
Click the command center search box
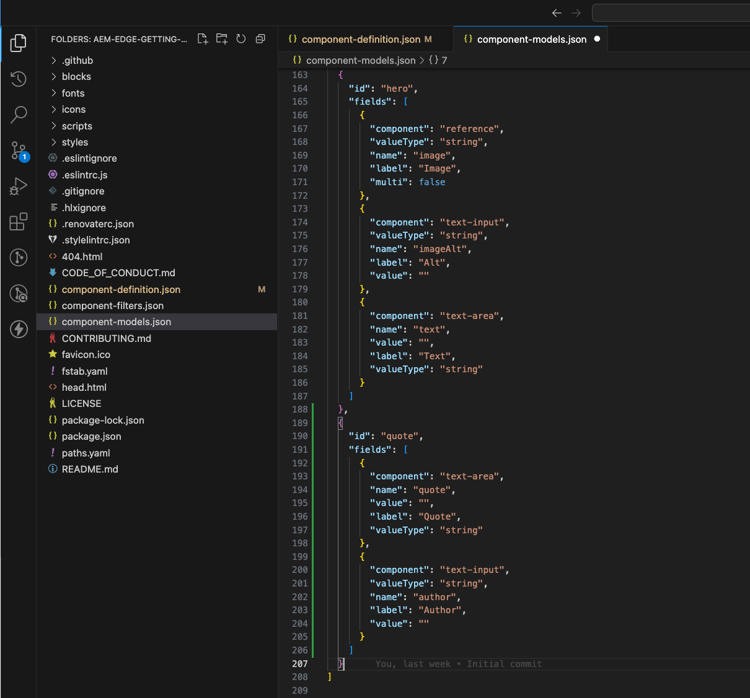[x=670, y=13]
